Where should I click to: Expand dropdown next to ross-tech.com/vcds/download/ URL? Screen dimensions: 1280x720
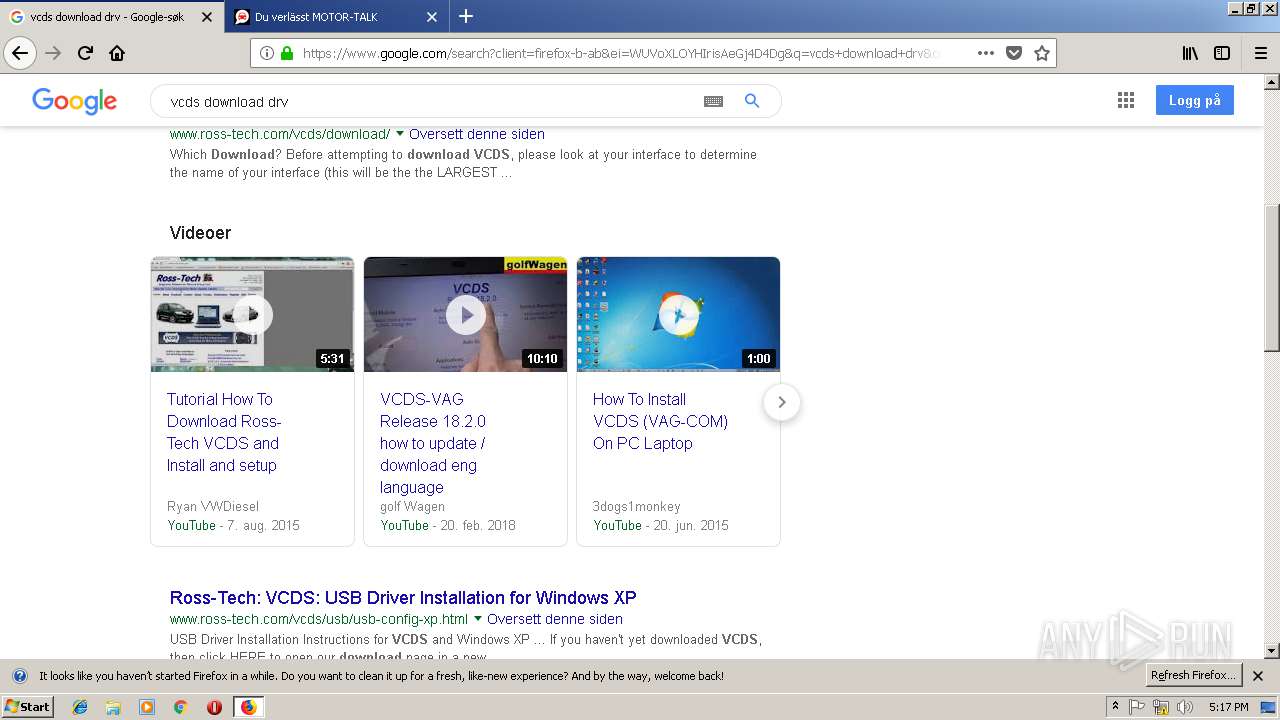pyautogui.click(x=400, y=134)
